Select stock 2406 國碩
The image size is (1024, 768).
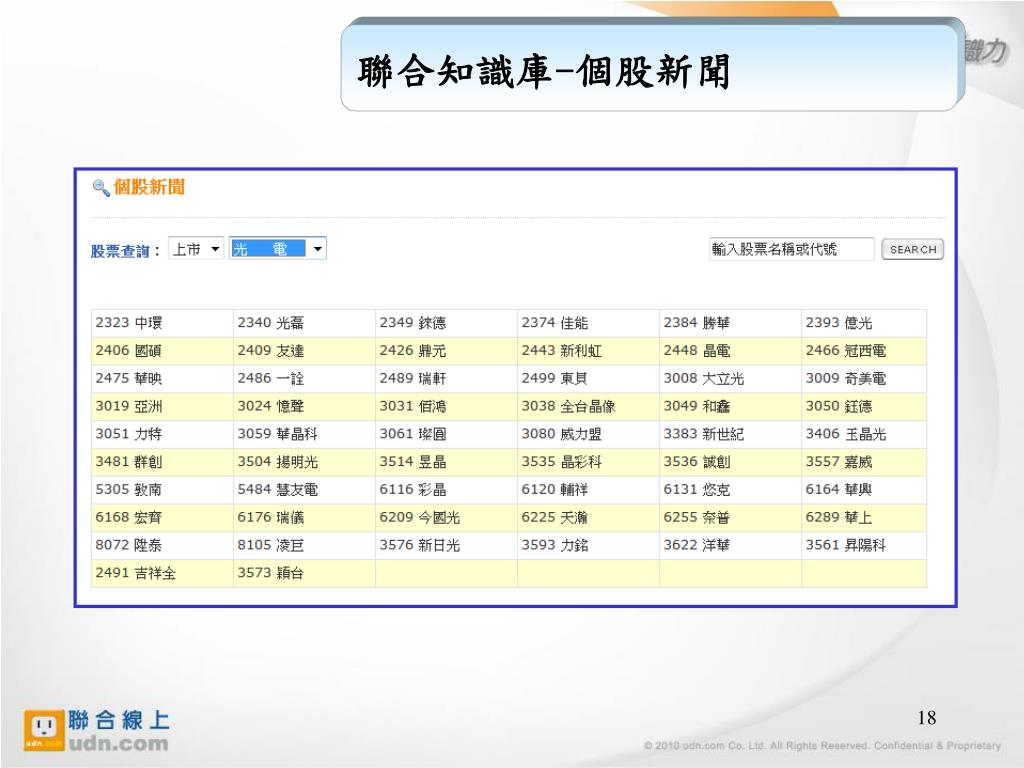pos(129,351)
